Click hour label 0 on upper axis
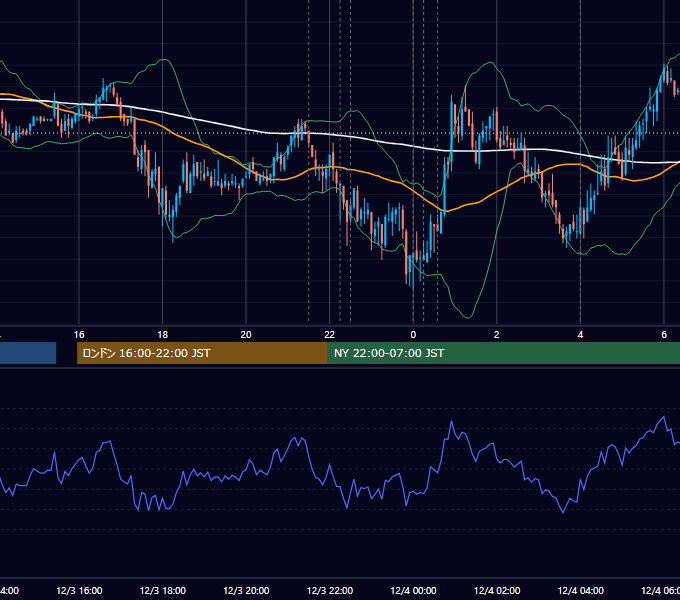Viewport: 680px width, 600px height. [413, 335]
